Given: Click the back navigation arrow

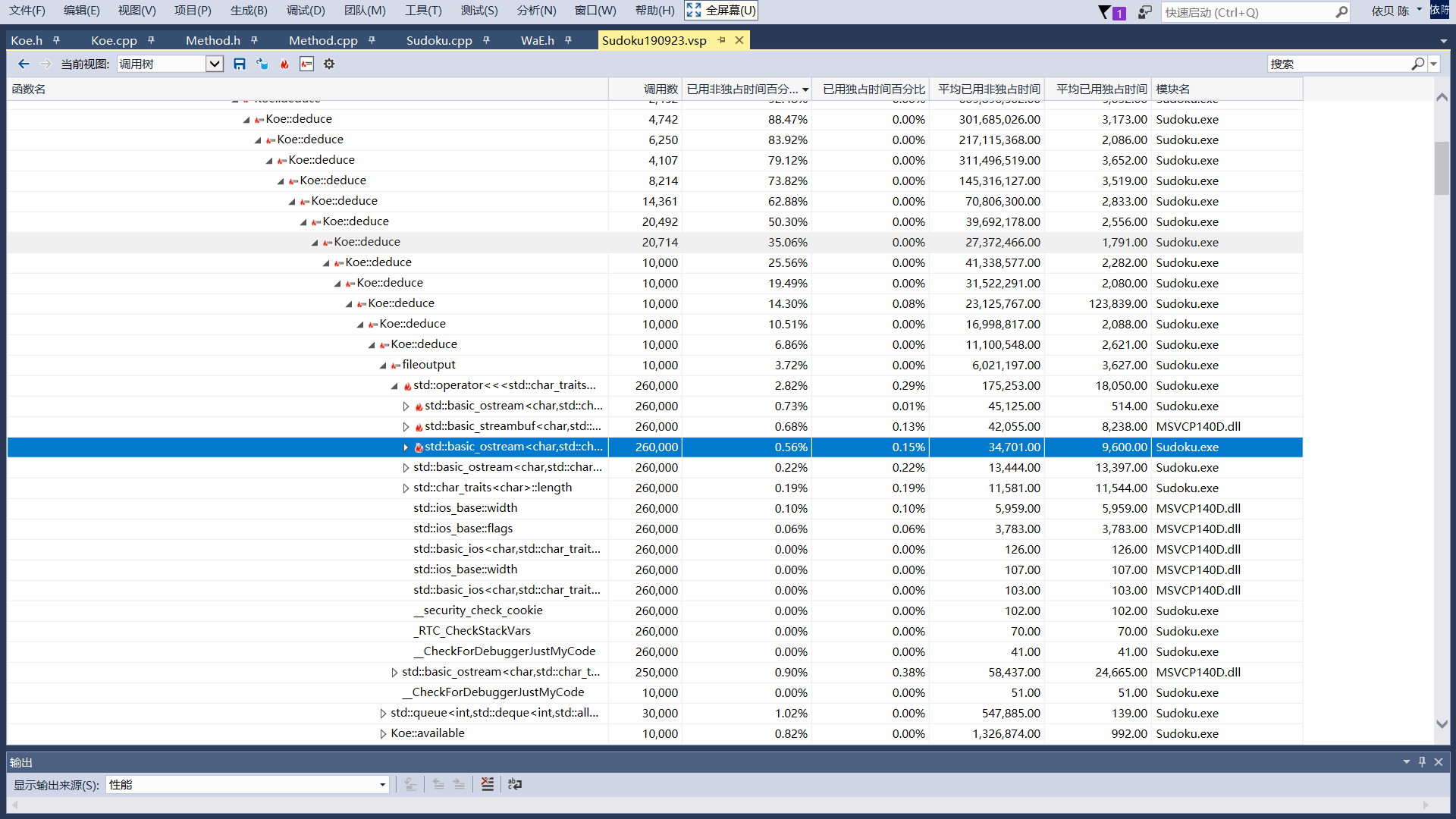Looking at the screenshot, I should click(x=24, y=64).
